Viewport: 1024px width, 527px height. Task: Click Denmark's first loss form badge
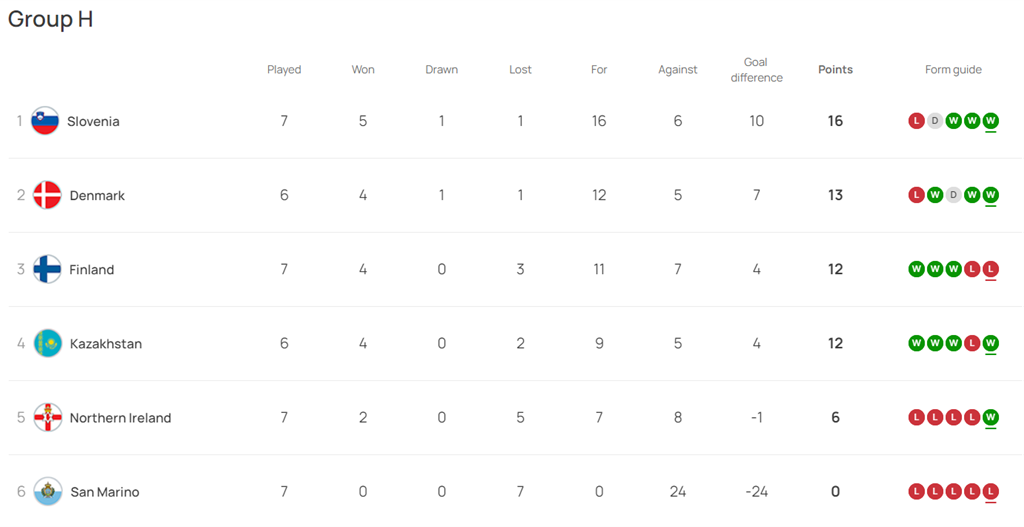tap(916, 195)
